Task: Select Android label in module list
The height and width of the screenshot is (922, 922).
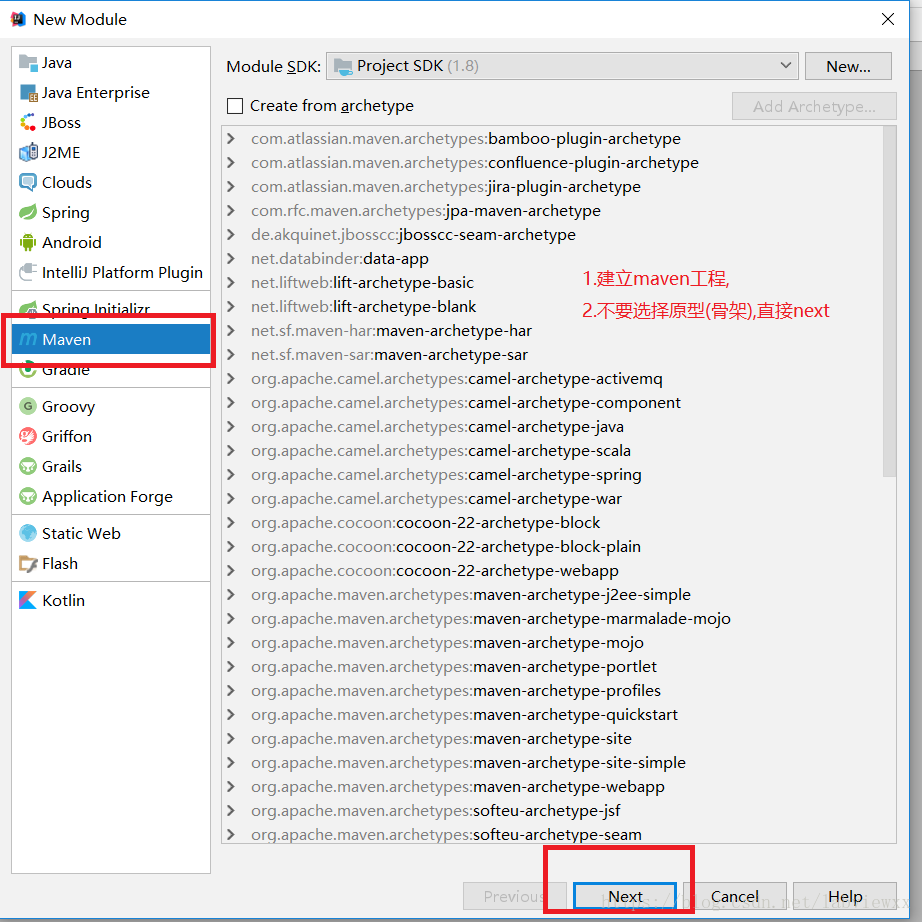Action: (x=72, y=242)
